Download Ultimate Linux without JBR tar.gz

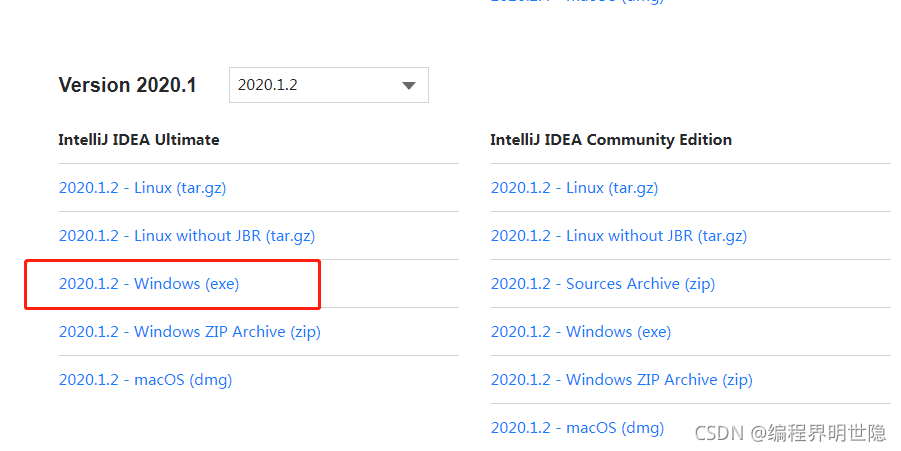(x=187, y=236)
